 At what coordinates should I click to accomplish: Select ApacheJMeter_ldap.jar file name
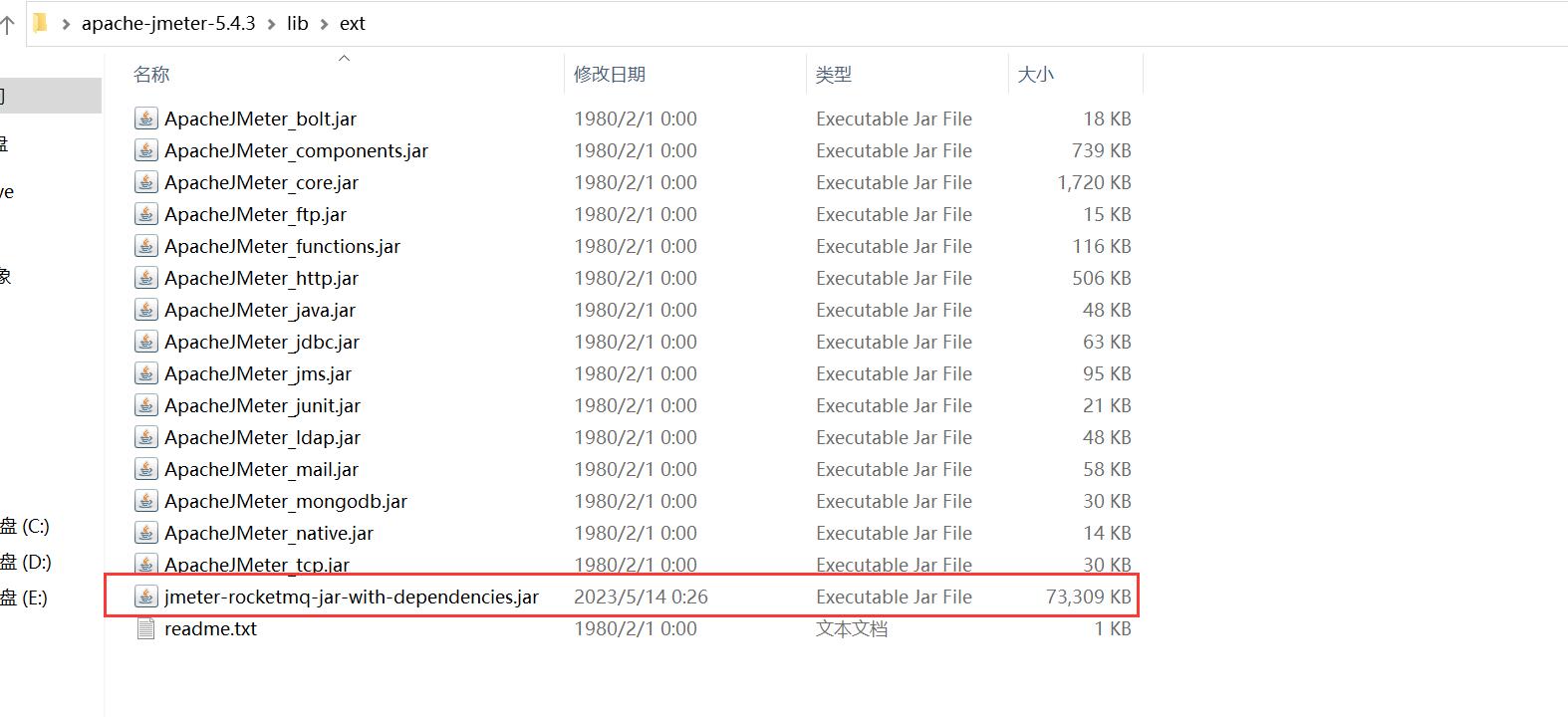[263, 437]
